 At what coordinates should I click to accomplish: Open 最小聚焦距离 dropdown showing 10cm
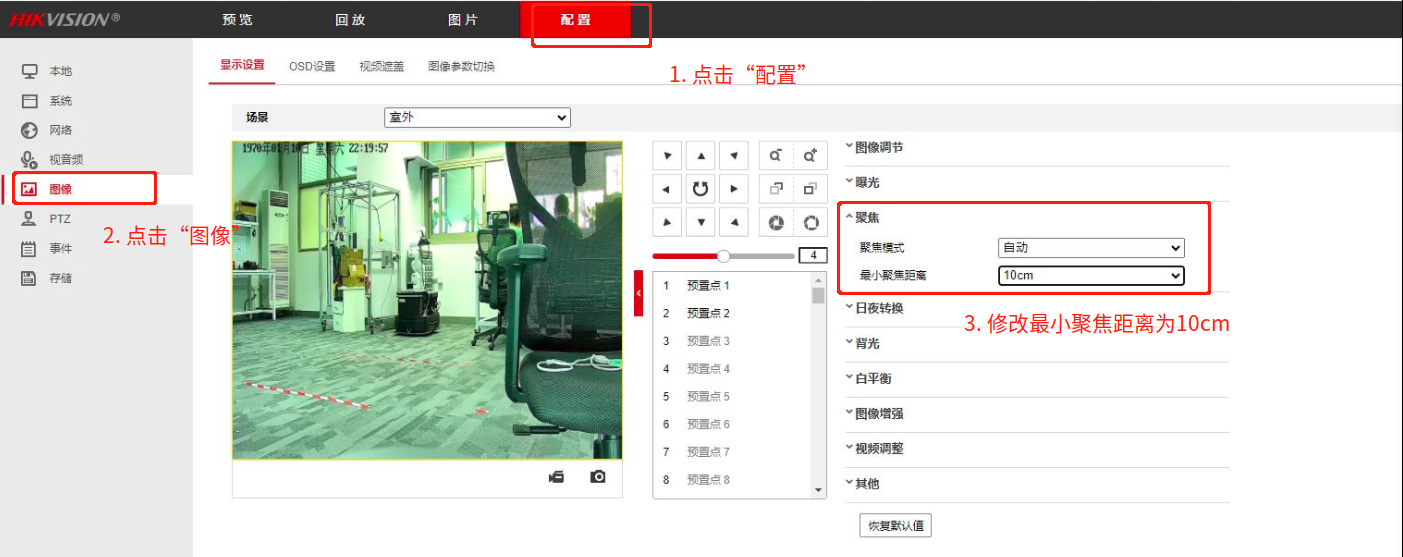(x=1091, y=275)
